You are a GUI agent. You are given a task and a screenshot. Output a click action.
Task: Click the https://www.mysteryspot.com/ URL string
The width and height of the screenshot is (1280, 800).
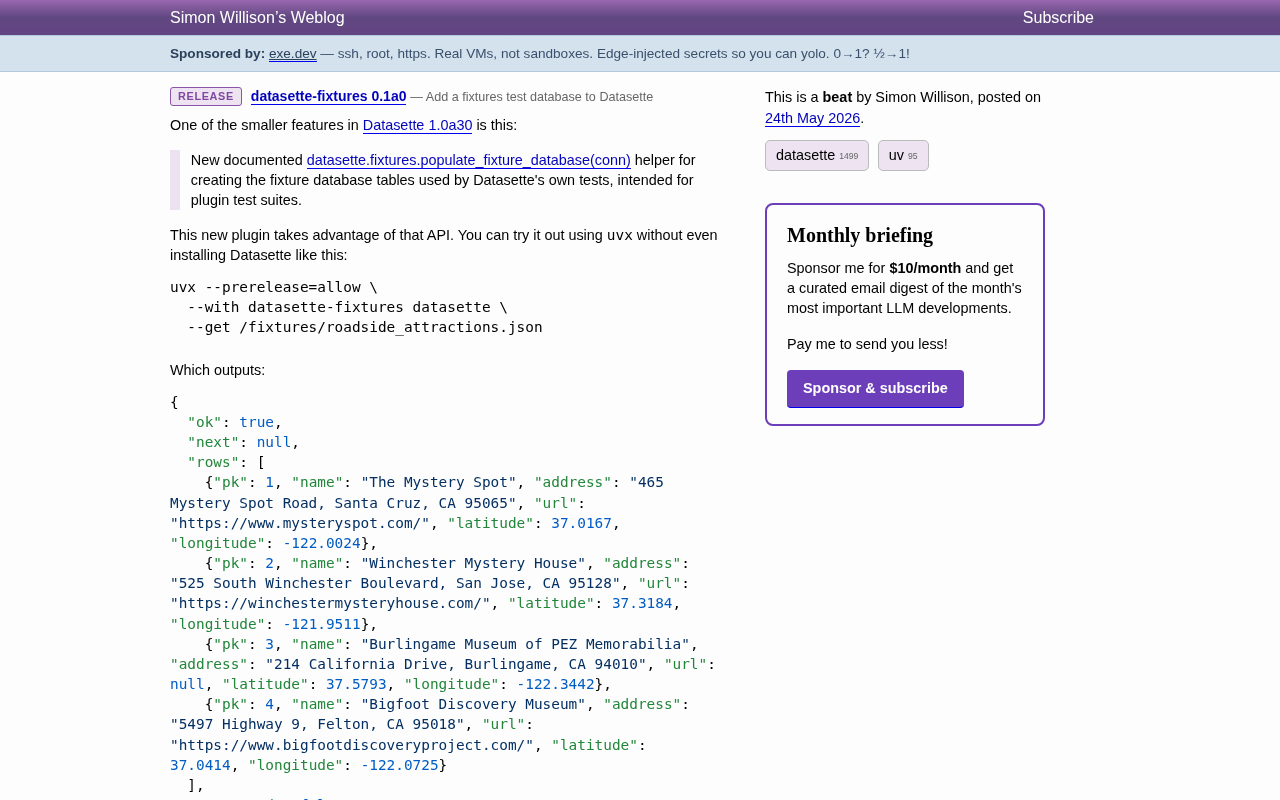pyautogui.click(x=300, y=523)
